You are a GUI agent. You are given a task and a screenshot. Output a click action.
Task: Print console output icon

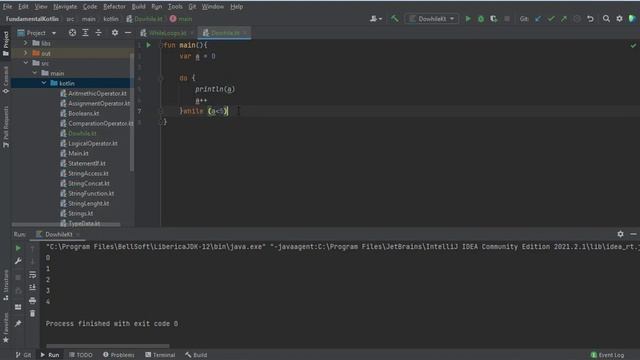coord(33,301)
